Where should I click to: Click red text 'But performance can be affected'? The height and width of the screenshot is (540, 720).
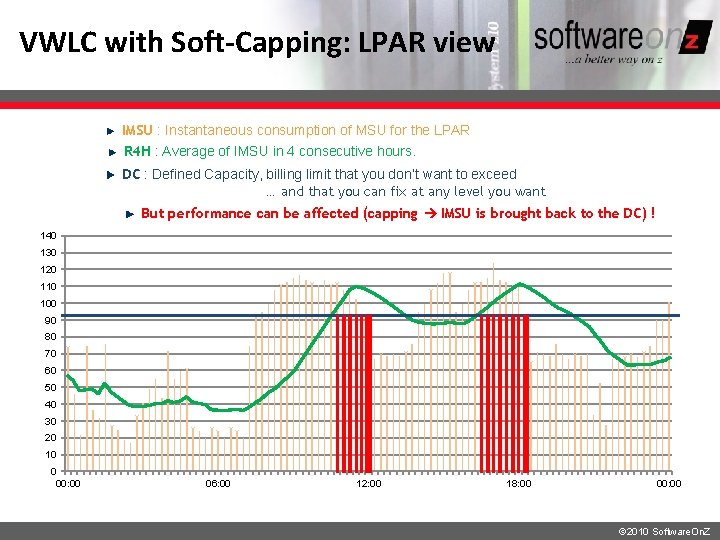[249, 214]
